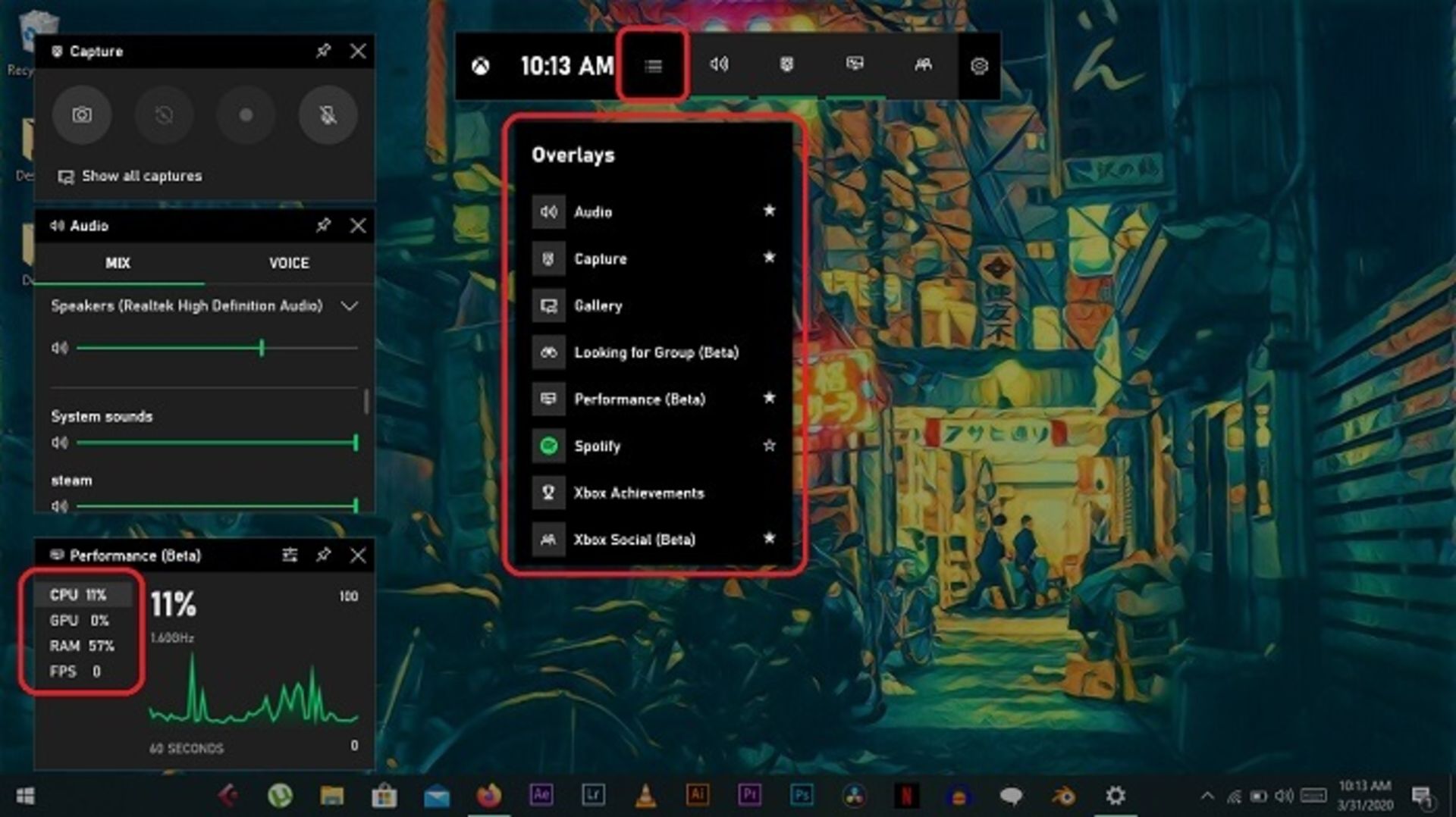Viewport: 1456px width, 817px height.
Task: Favorite the Spotify overlay star
Action: click(x=770, y=446)
